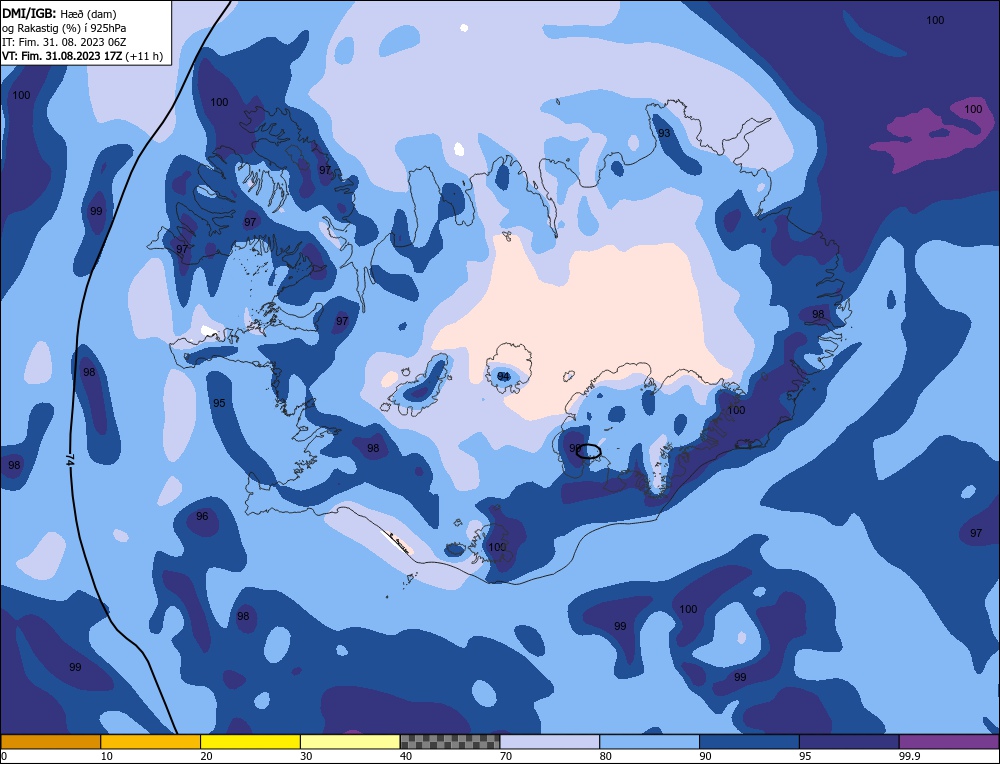Click the orange 10–20 legend swatch
Image resolution: width=1000 pixels, height=764 pixels.
151,742
